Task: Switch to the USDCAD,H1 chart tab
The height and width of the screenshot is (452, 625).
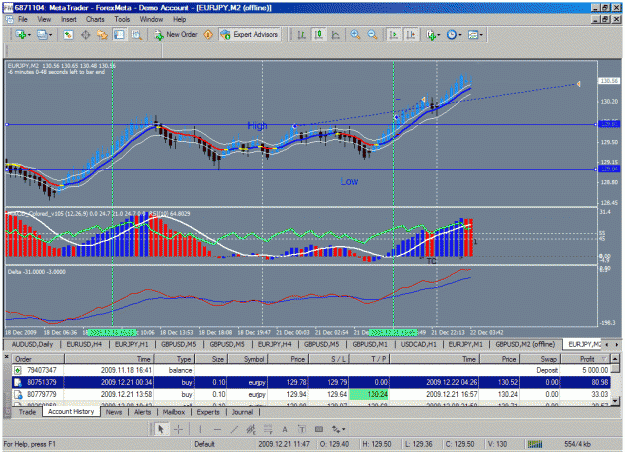Action: coord(419,344)
